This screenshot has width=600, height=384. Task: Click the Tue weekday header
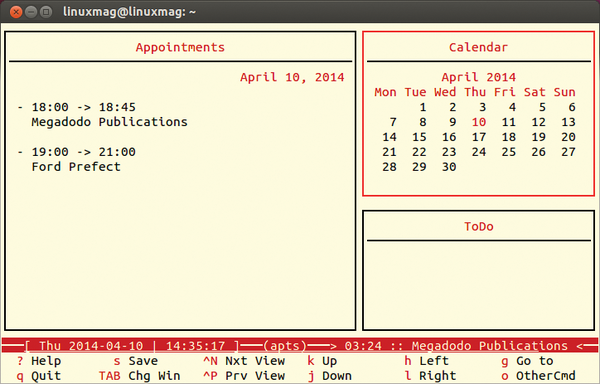[415, 92]
